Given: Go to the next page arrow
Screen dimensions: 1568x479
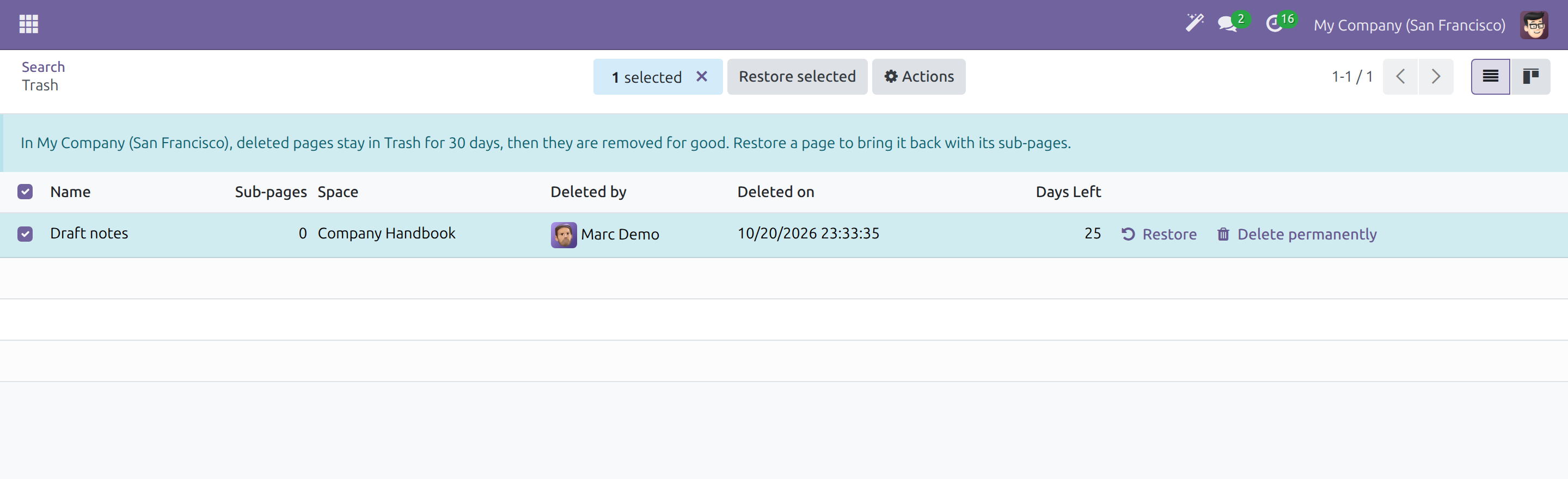Looking at the screenshot, I should point(1435,77).
